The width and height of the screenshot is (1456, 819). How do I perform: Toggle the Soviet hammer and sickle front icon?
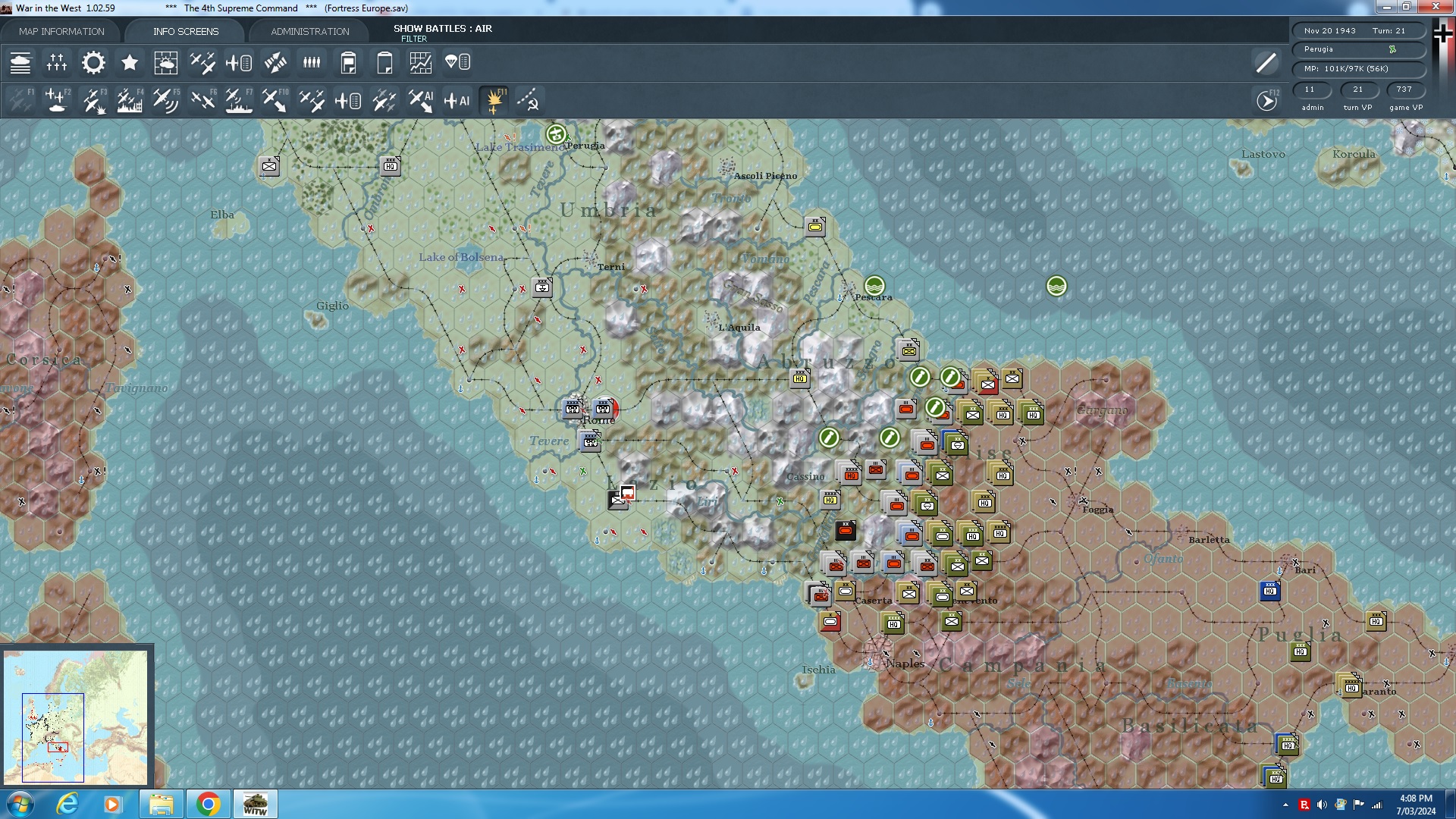529,100
